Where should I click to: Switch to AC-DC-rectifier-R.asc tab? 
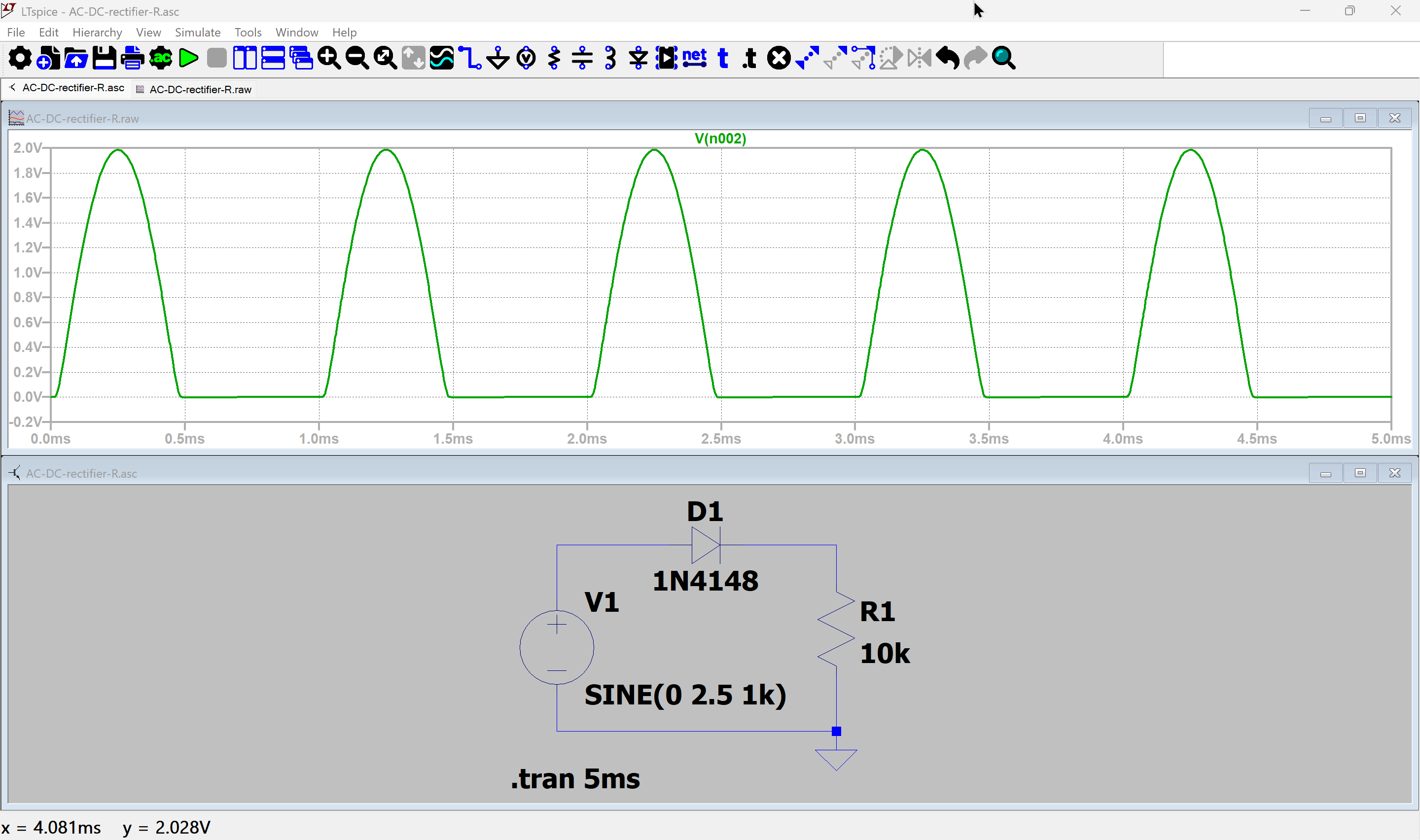(73, 88)
